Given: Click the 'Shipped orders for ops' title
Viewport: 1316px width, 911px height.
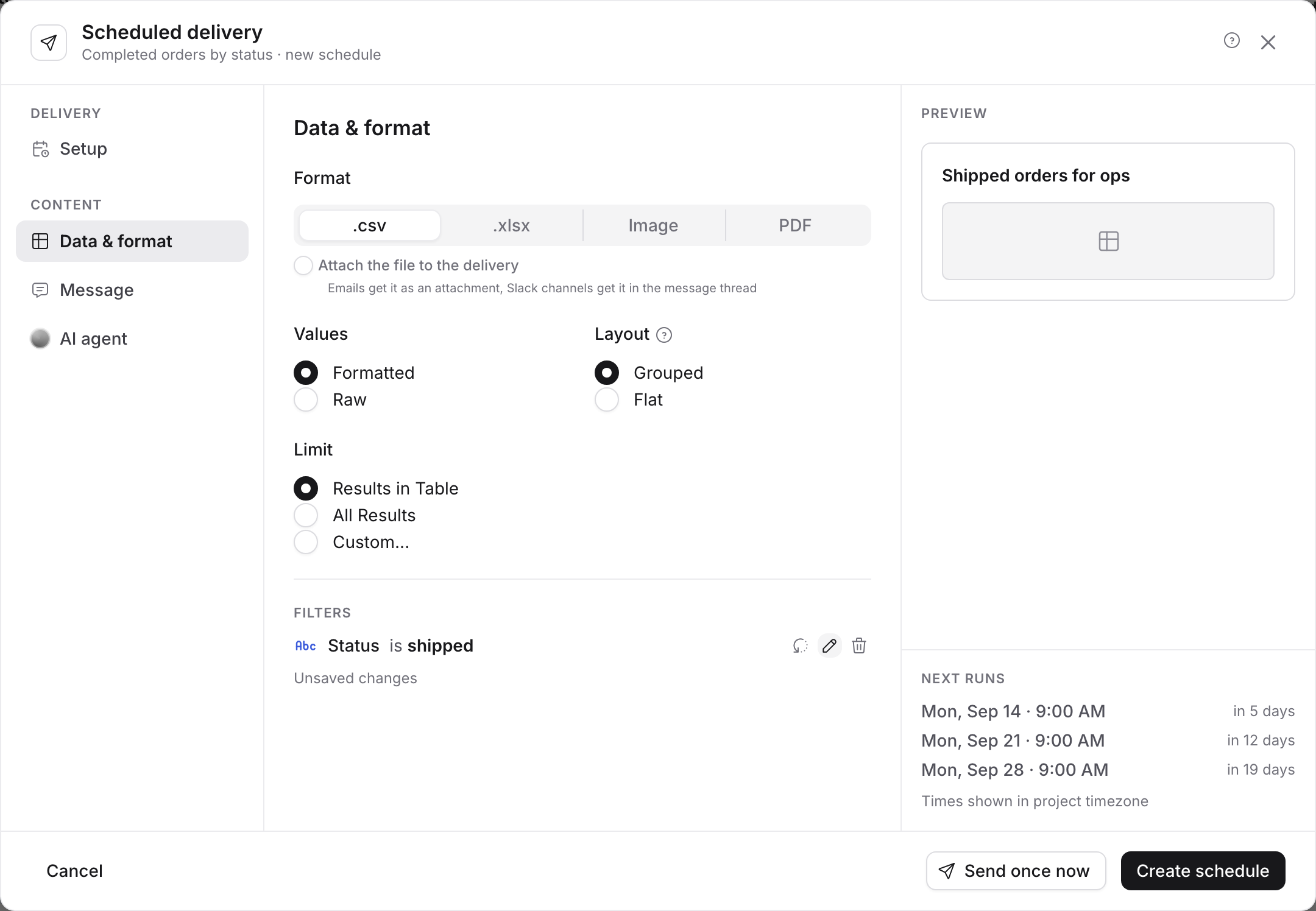Looking at the screenshot, I should click(x=1036, y=175).
